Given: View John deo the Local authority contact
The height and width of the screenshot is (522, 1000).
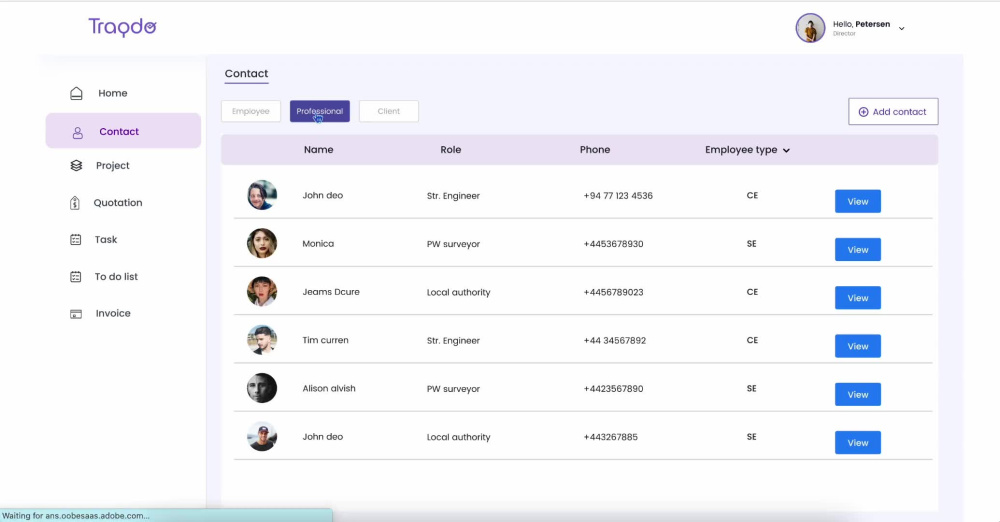Looking at the screenshot, I should [858, 443].
